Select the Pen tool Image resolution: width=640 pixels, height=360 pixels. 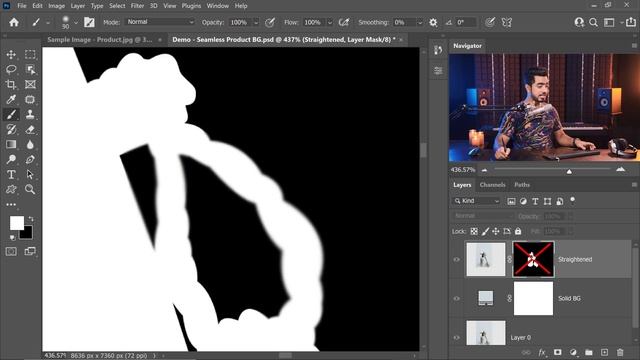30,160
